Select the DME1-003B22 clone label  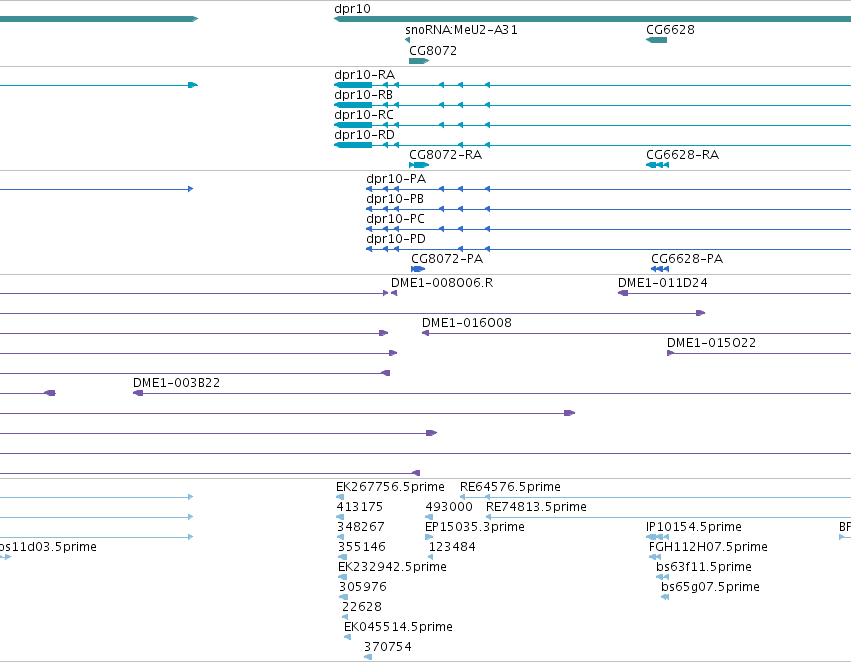click(176, 383)
